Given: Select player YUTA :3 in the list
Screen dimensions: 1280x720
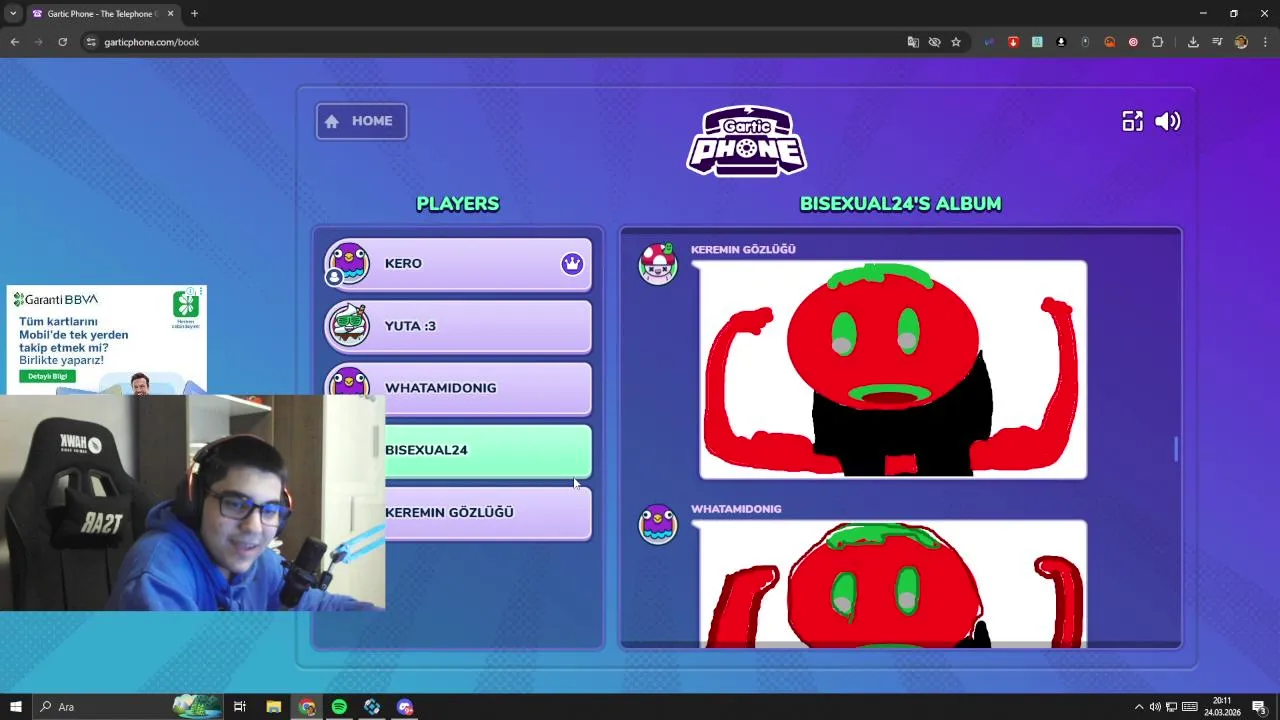Looking at the screenshot, I should tap(458, 326).
